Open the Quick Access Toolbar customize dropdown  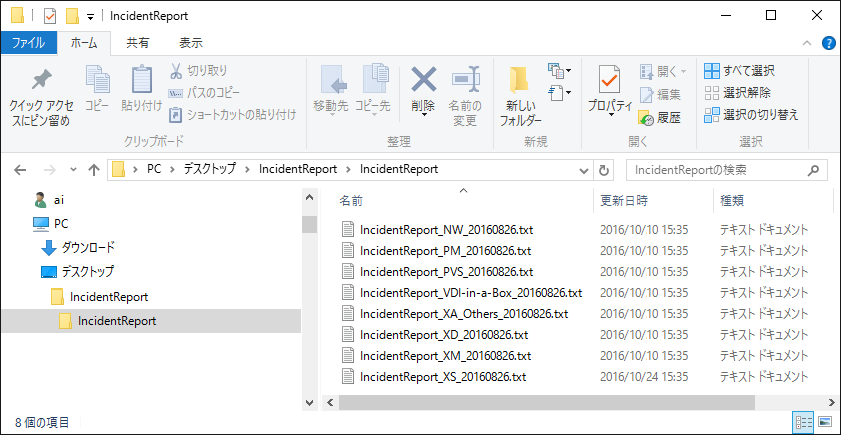click(91, 16)
